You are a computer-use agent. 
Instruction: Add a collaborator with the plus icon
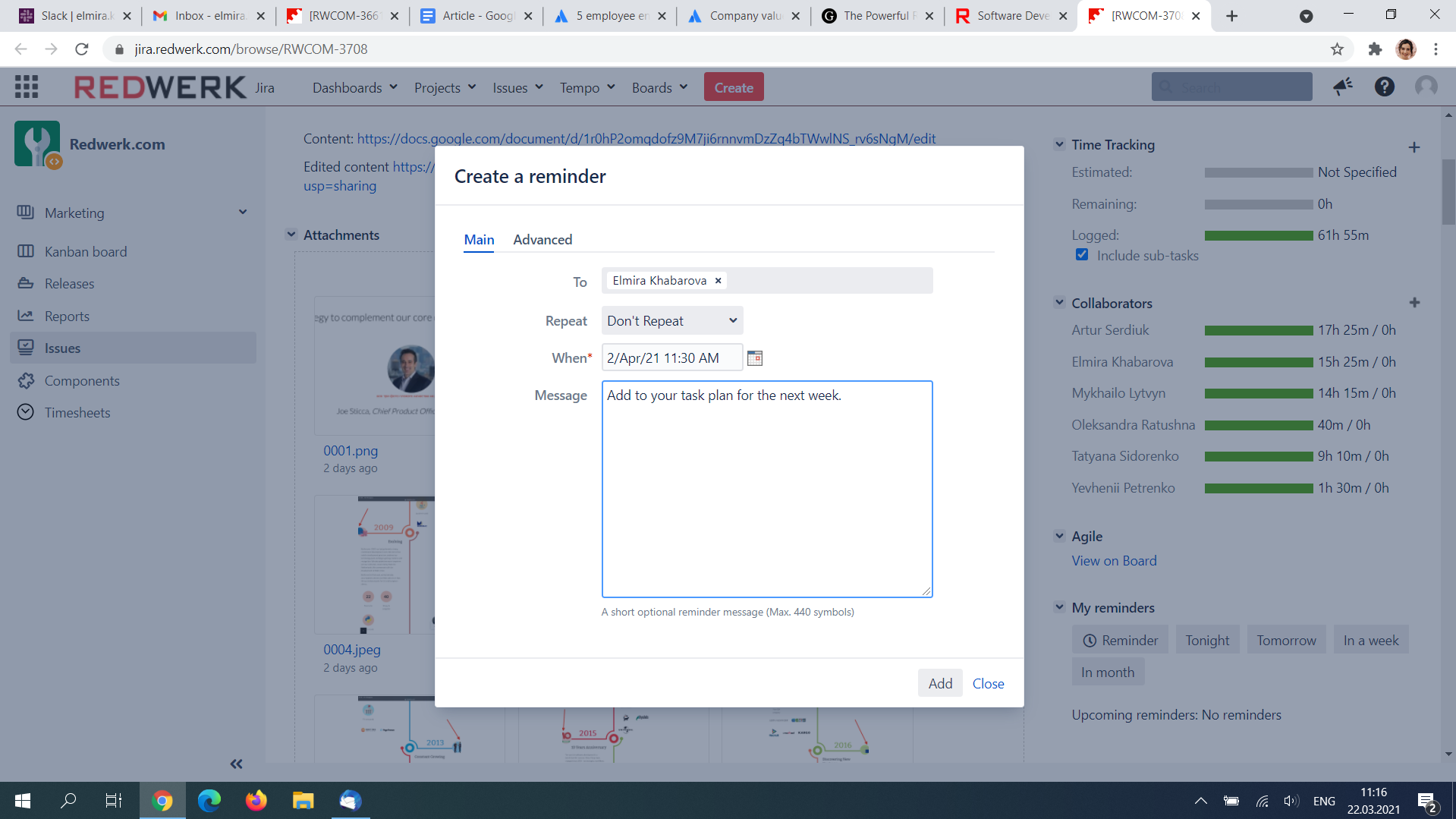(x=1414, y=303)
